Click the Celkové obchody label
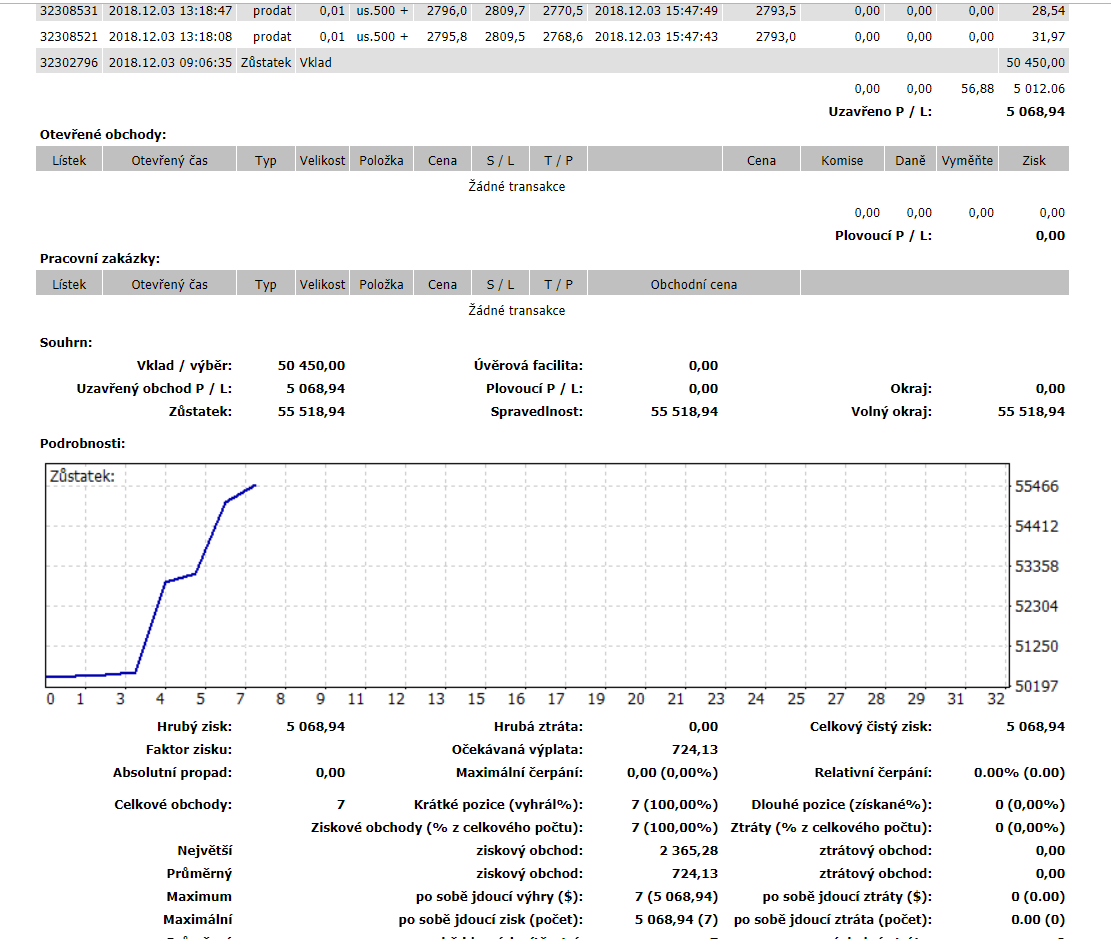This screenshot has height=939, width=1111. point(173,804)
